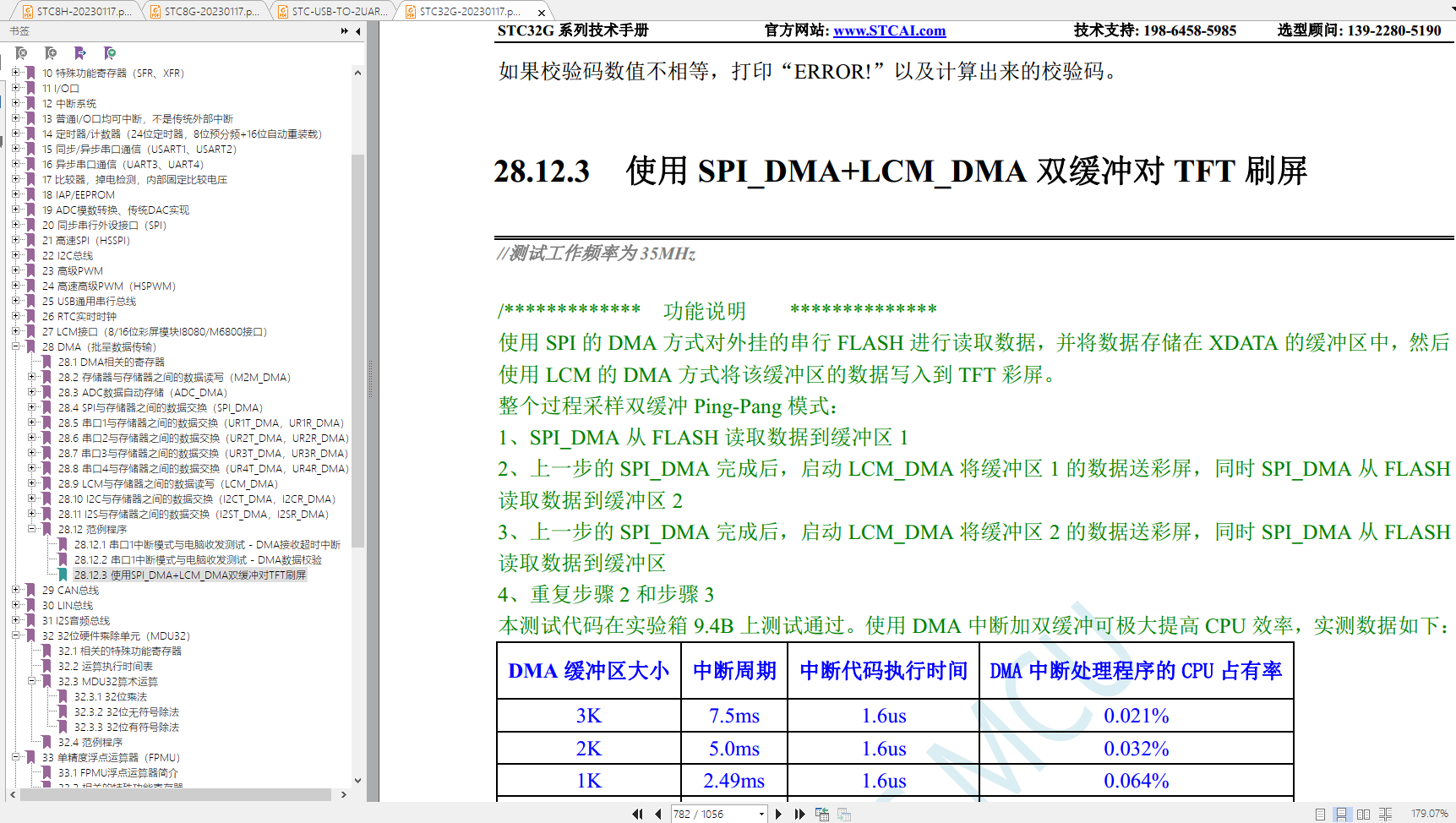This screenshot has height=823, width=1456.
Task: Go to bookmark 31 I2S音频总线
Action: [x=76, y=621]
